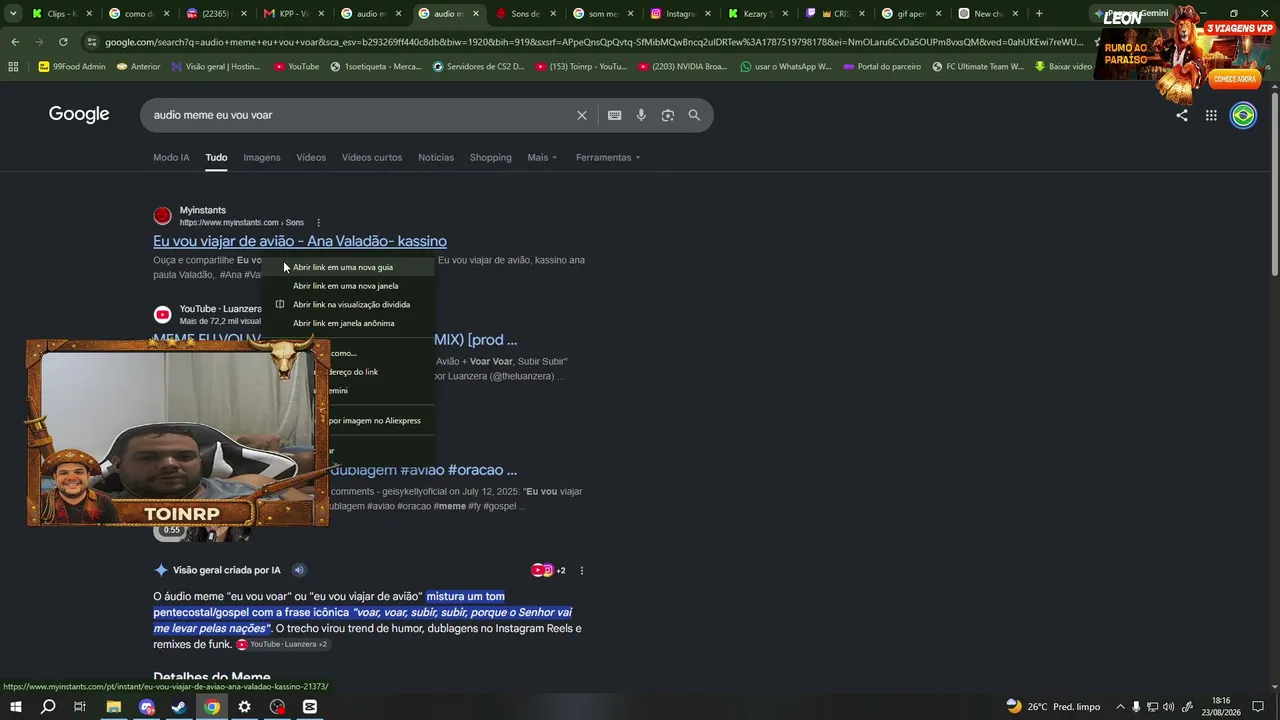Open the Windows notification center

1258,707
